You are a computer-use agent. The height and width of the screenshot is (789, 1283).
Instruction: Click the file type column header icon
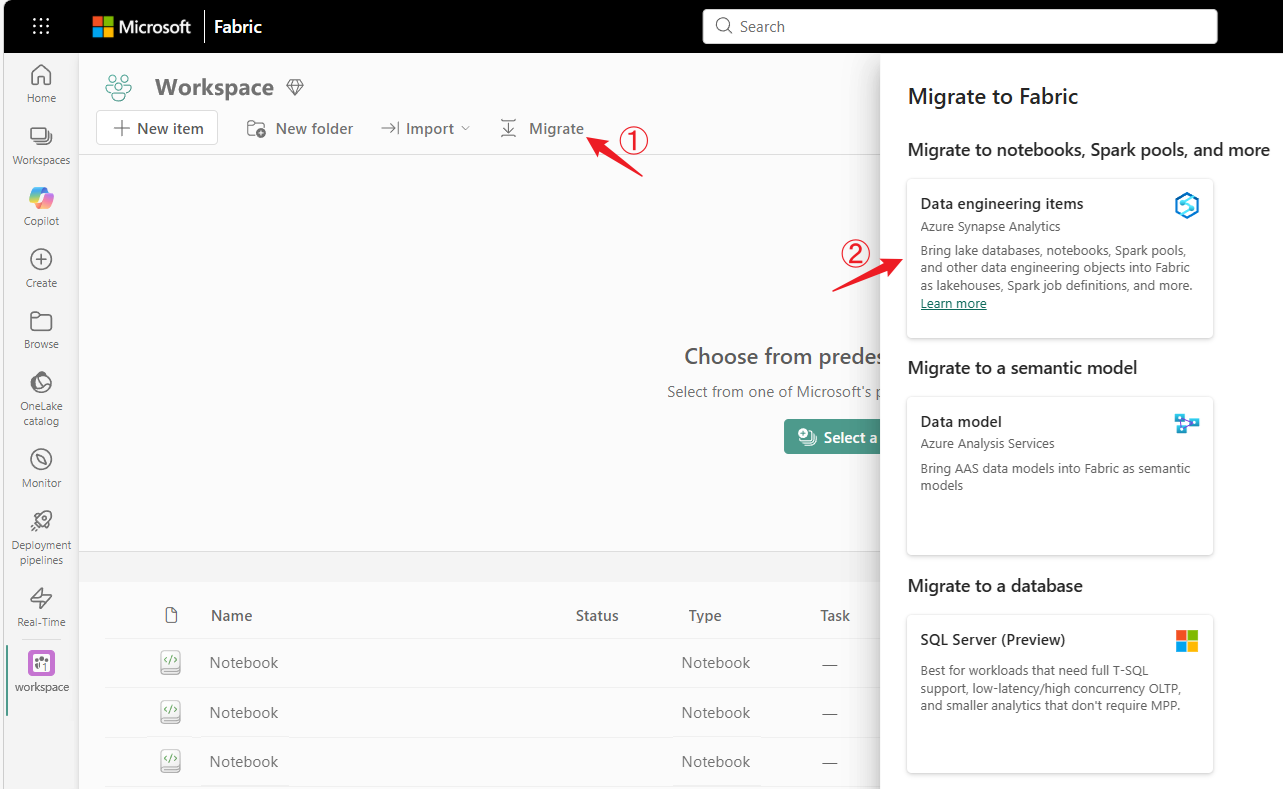[x=171, y=616]
